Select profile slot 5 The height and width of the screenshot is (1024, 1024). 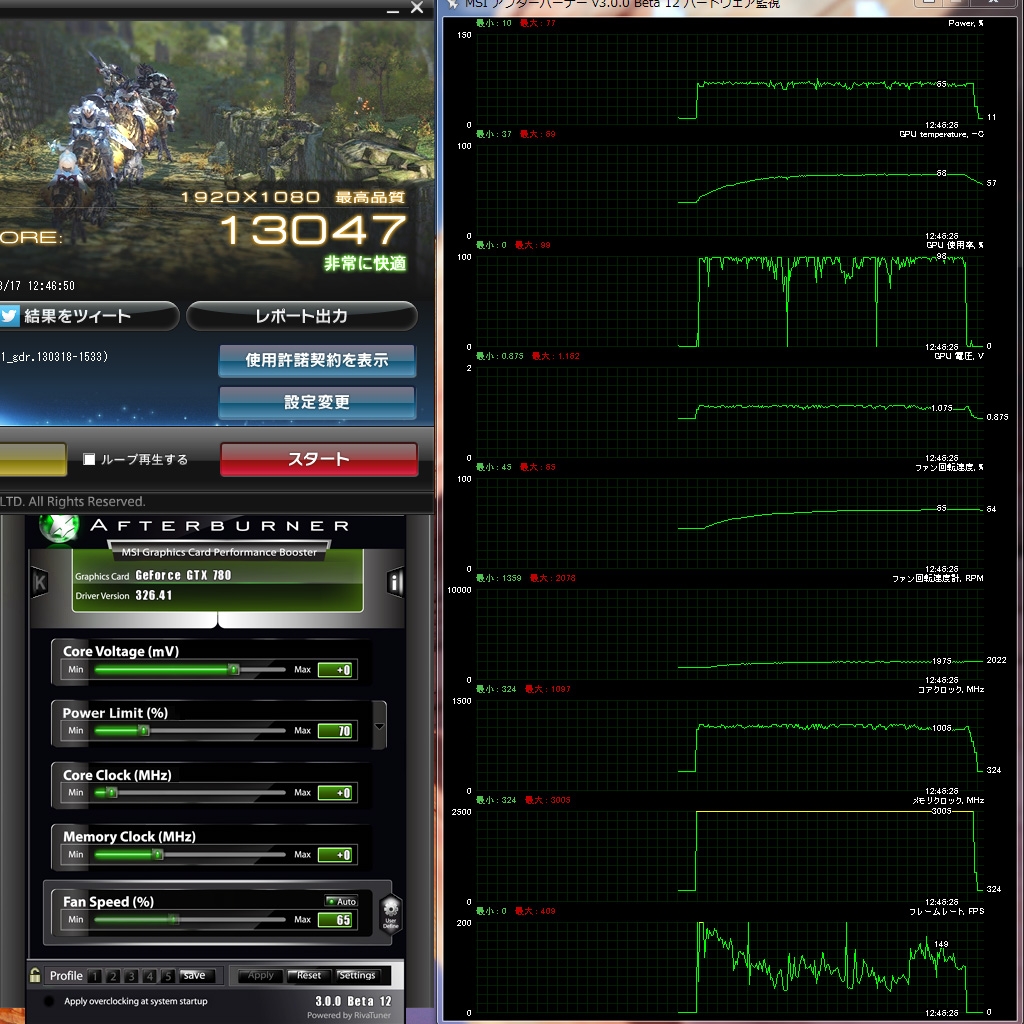[x=168, y=976]
